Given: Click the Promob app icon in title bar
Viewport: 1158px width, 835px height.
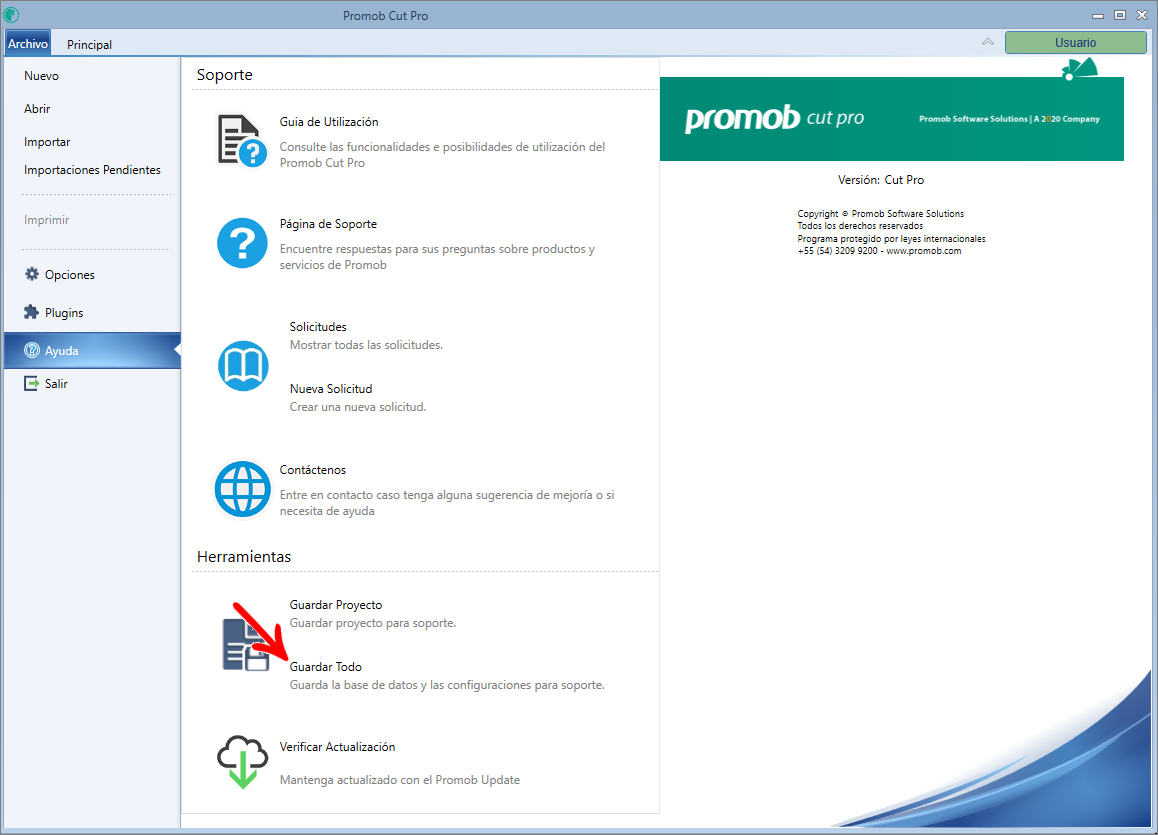Looking at the screenshot, I should pos(11,14).
